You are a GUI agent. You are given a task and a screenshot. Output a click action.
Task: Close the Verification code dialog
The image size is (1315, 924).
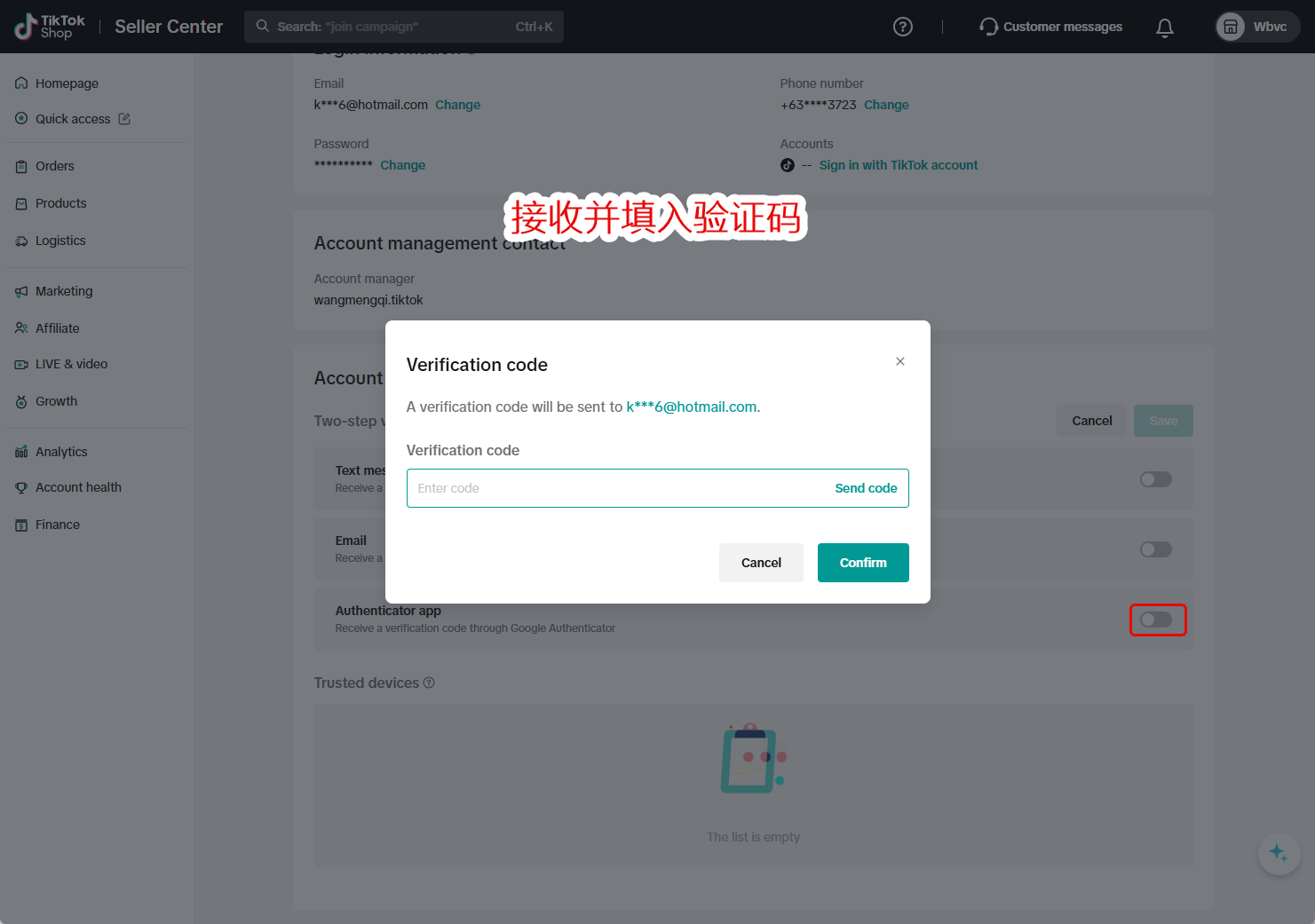[x=900, y=361]
